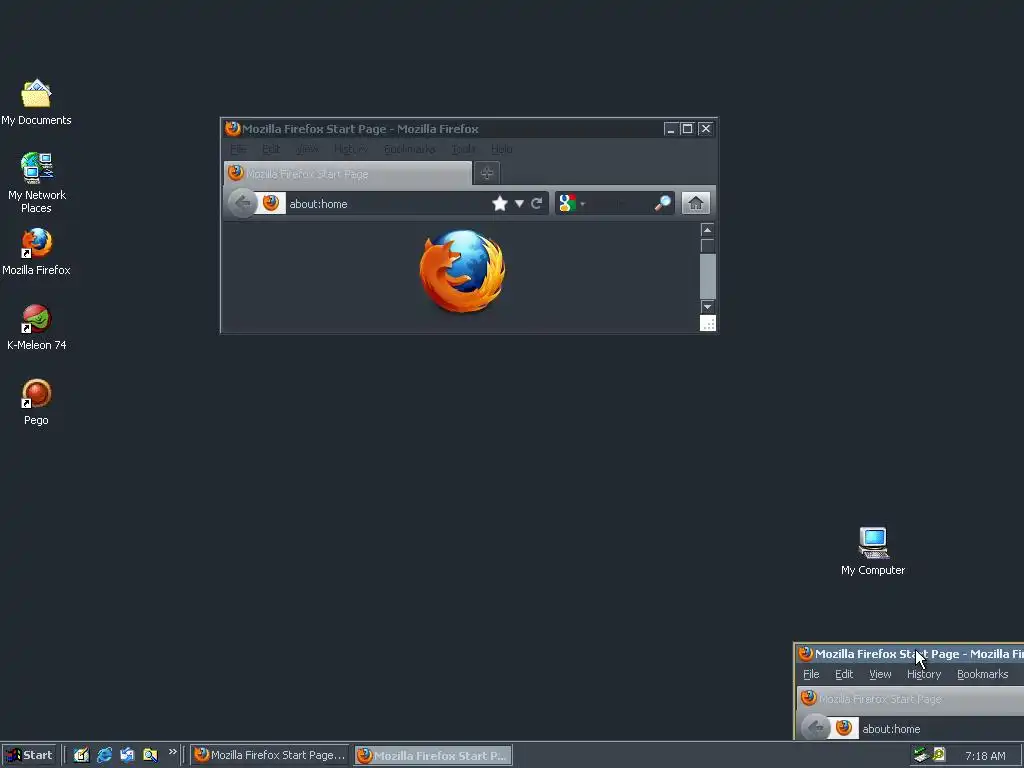Select Pego desktop shortcut
This screenshot has height=768, width=1024.
click(37, 402)
